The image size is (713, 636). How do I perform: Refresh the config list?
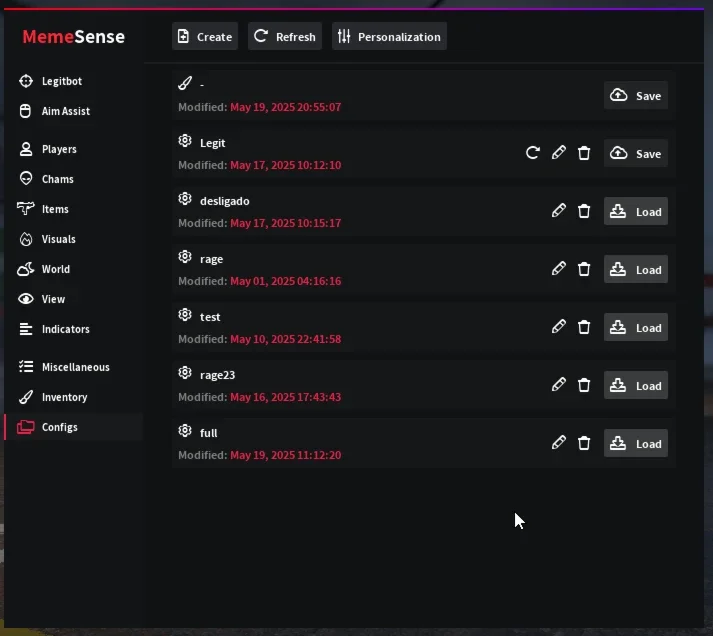[x=285, y=36]
